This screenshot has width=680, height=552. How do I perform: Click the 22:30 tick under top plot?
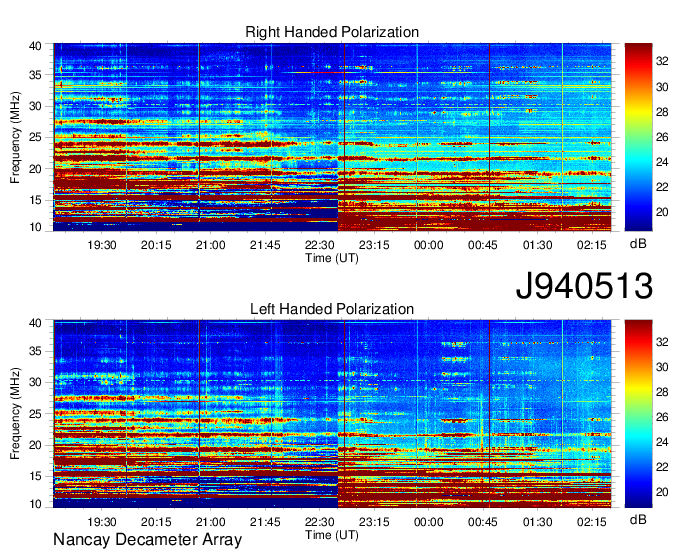[x=320, y=245]
